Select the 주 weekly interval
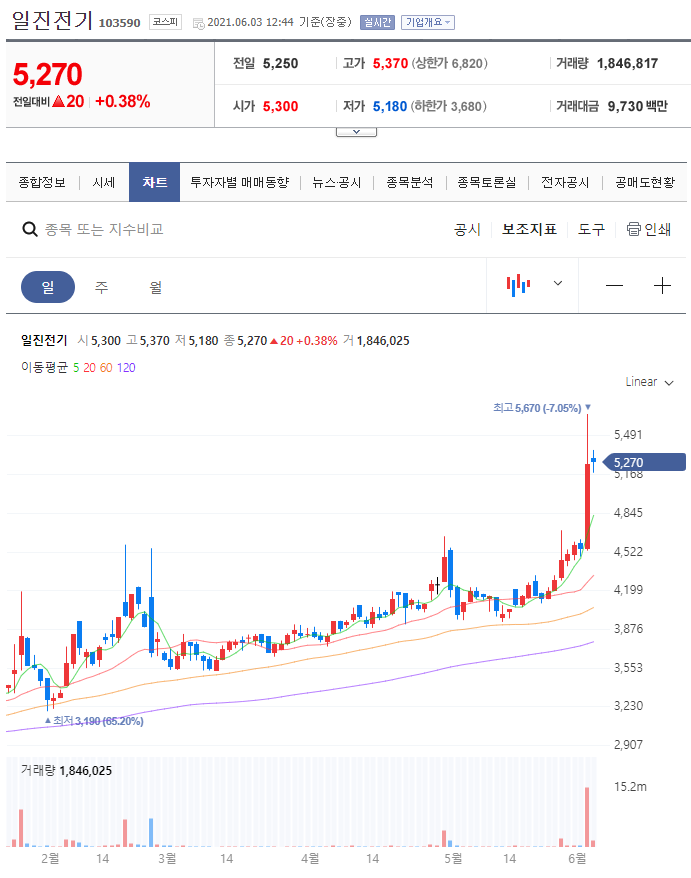 [101, 287]
